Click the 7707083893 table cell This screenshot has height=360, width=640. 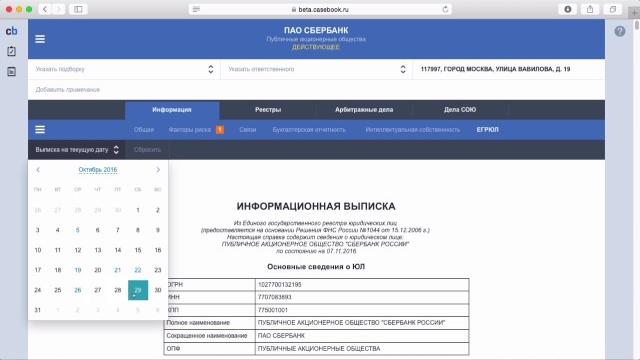[362, 297]
